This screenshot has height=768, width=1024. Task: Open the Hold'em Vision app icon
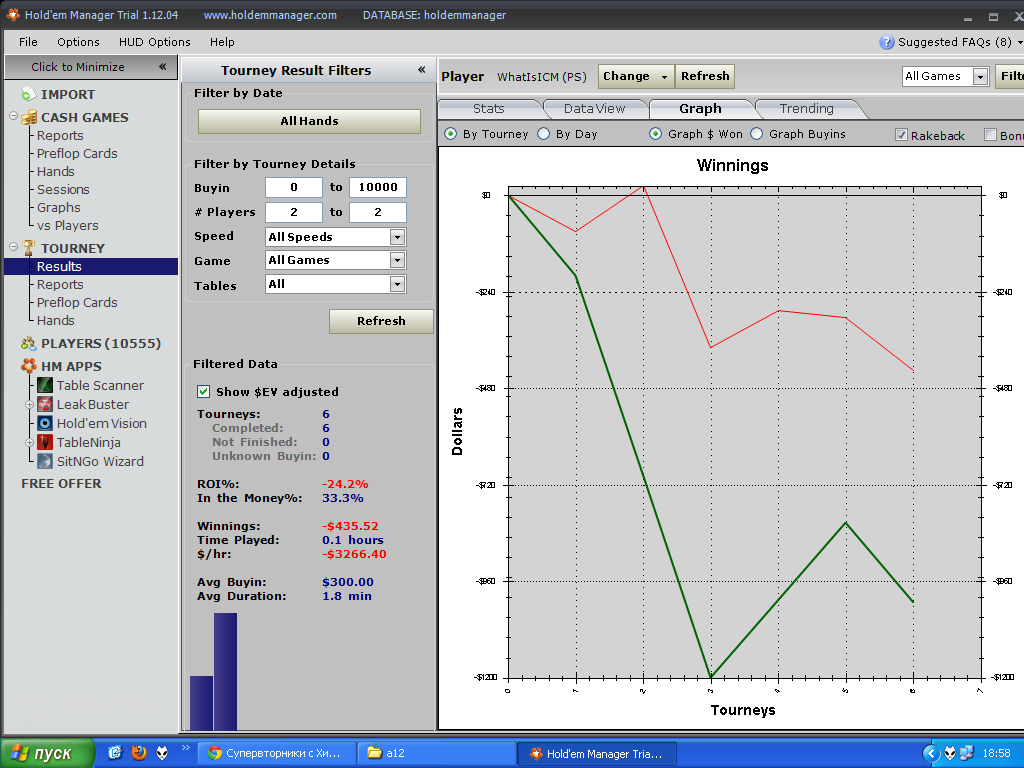(x=45, y=423)
